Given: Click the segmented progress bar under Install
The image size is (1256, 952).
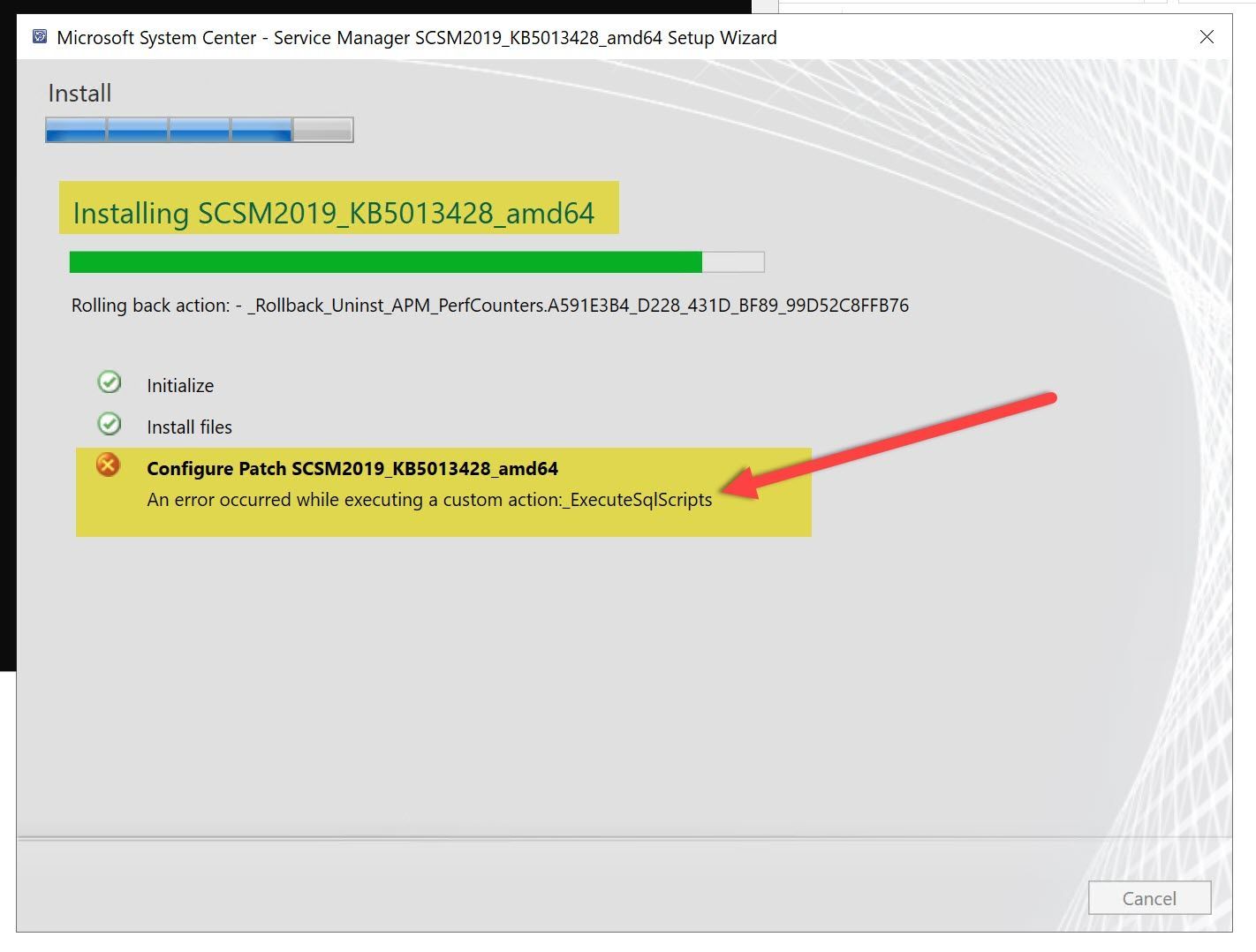Looking at the screenshot, I should coord(198,129).
